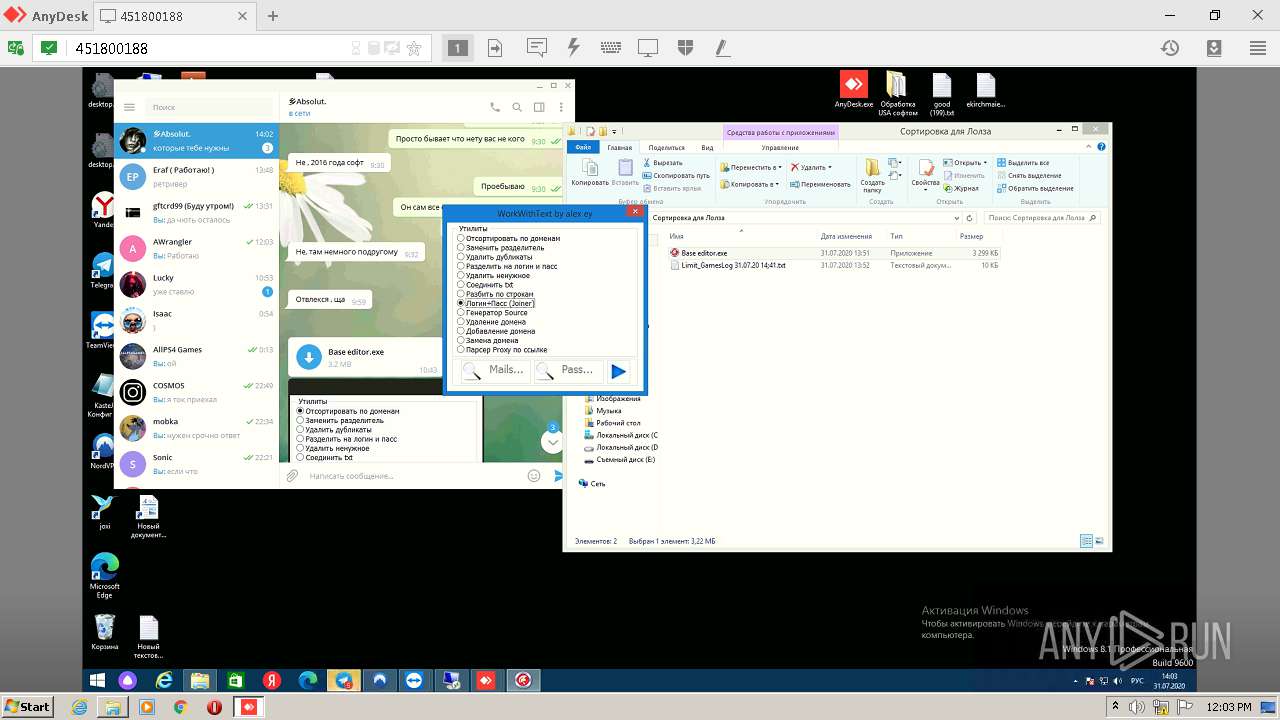Select the 451800188 AnyDesk session tab

pos(177,16)
